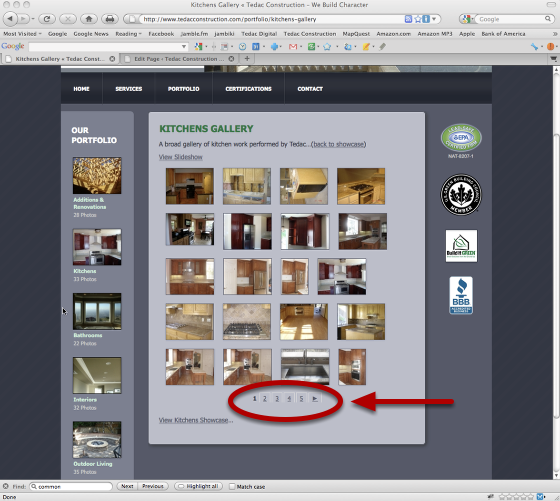Click the Build It Green logo
560x501 pixels.
461,246
